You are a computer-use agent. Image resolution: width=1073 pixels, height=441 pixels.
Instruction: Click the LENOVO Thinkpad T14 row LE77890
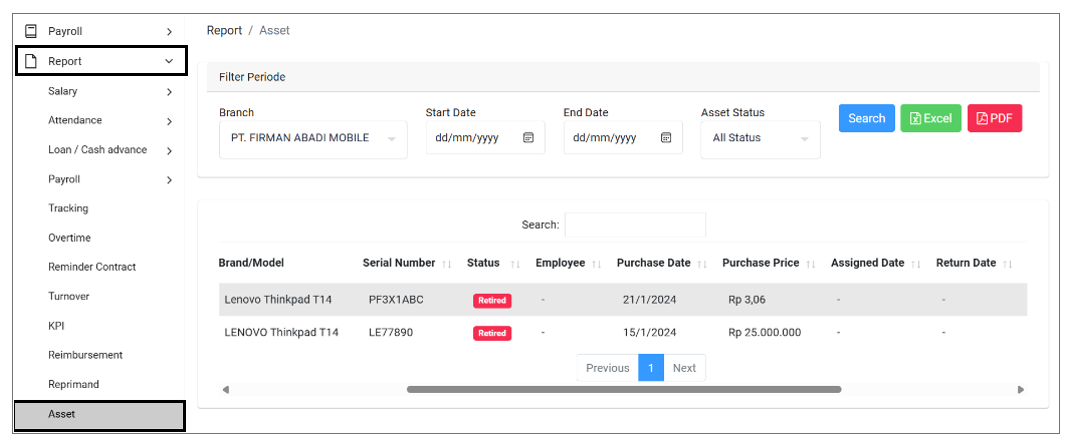623,333
